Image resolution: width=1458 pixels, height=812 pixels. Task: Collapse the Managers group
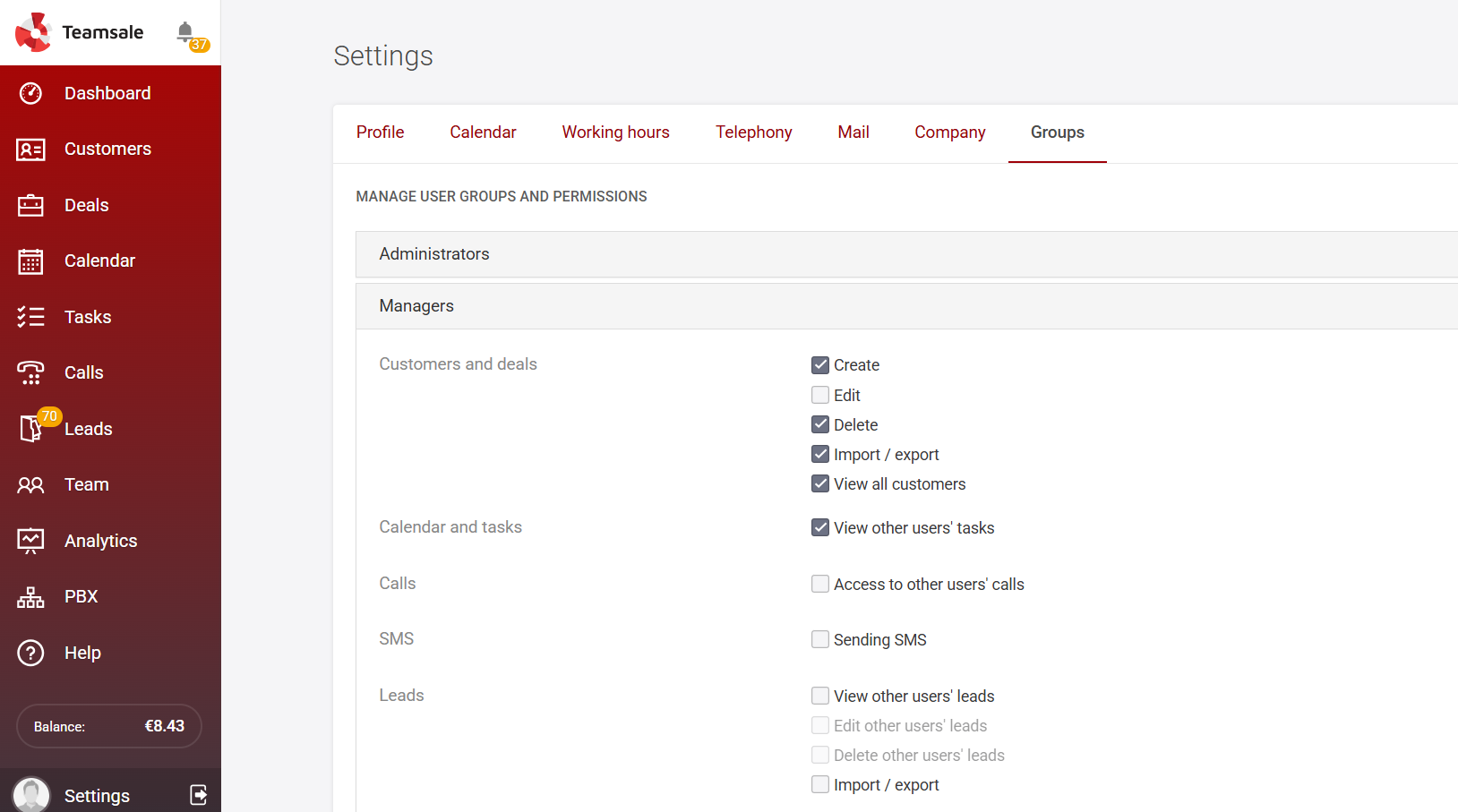[416, 305]
